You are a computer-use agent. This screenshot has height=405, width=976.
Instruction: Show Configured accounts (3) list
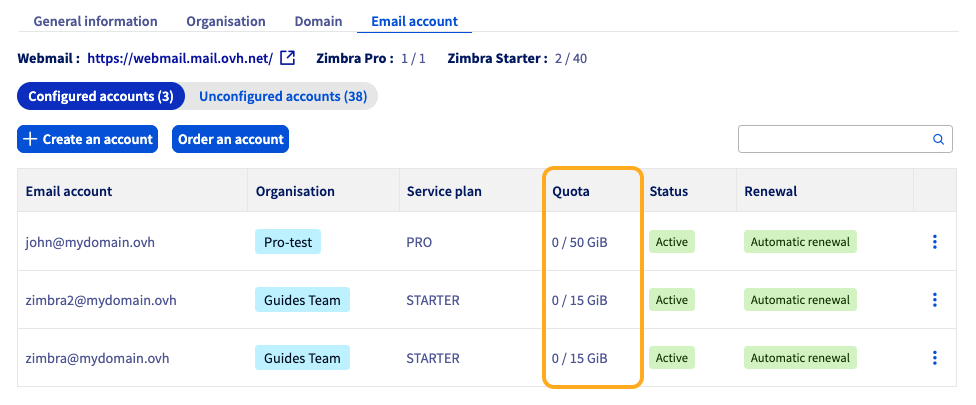[101, 97]
